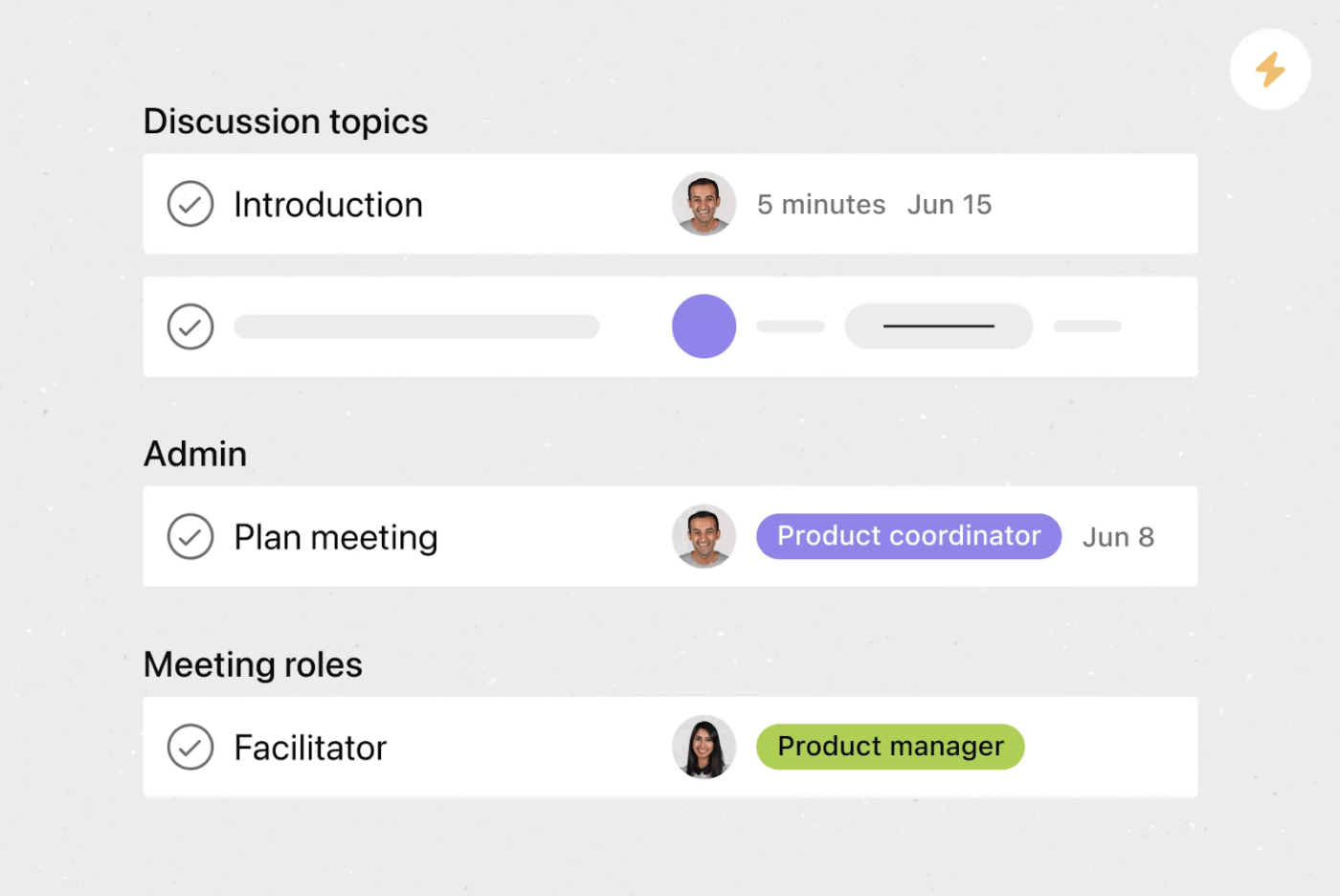Click the check circle in the placeholder row

tap(190, 326)
